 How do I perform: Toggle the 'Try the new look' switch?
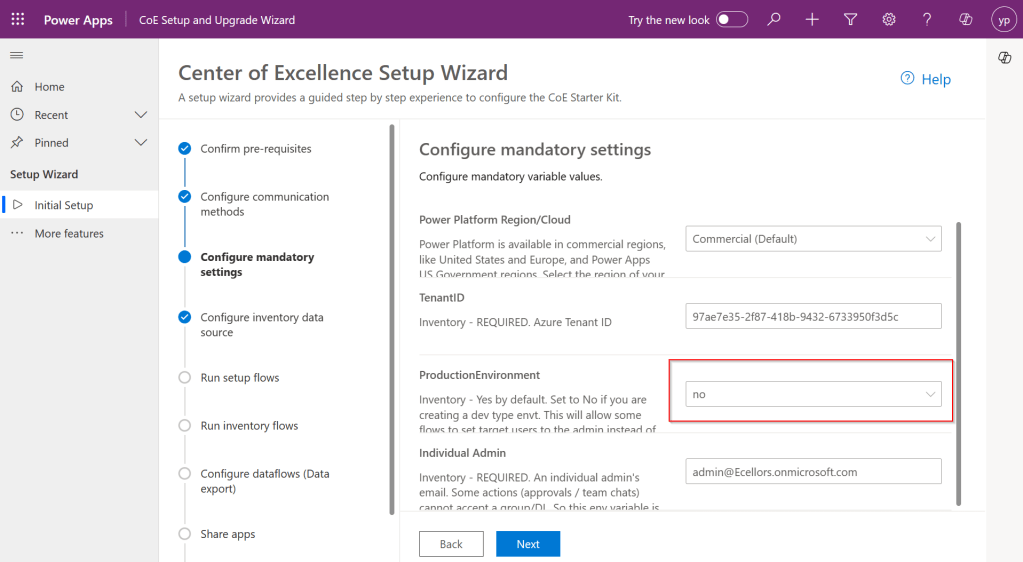pyautogui.click(x=732, y=20)
